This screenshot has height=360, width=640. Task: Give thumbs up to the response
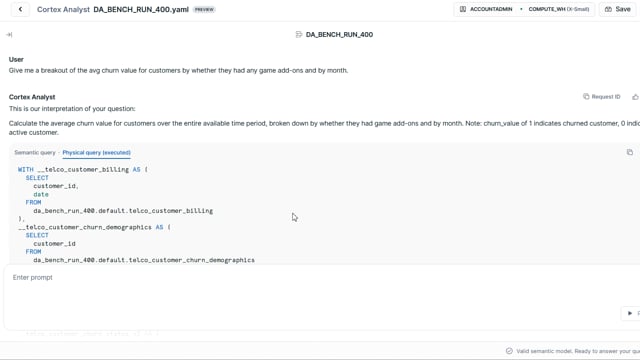636,97
